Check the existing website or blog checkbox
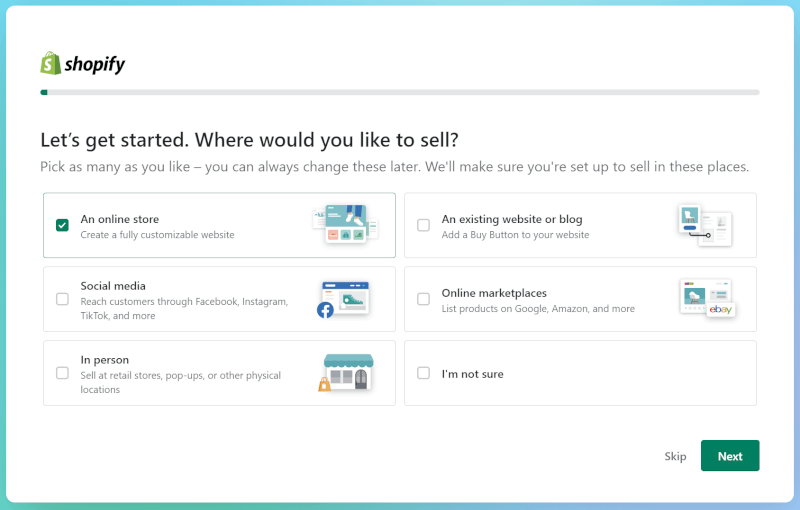Image resolution: width=800 pixels, height=510 pixels. (423, 225)
